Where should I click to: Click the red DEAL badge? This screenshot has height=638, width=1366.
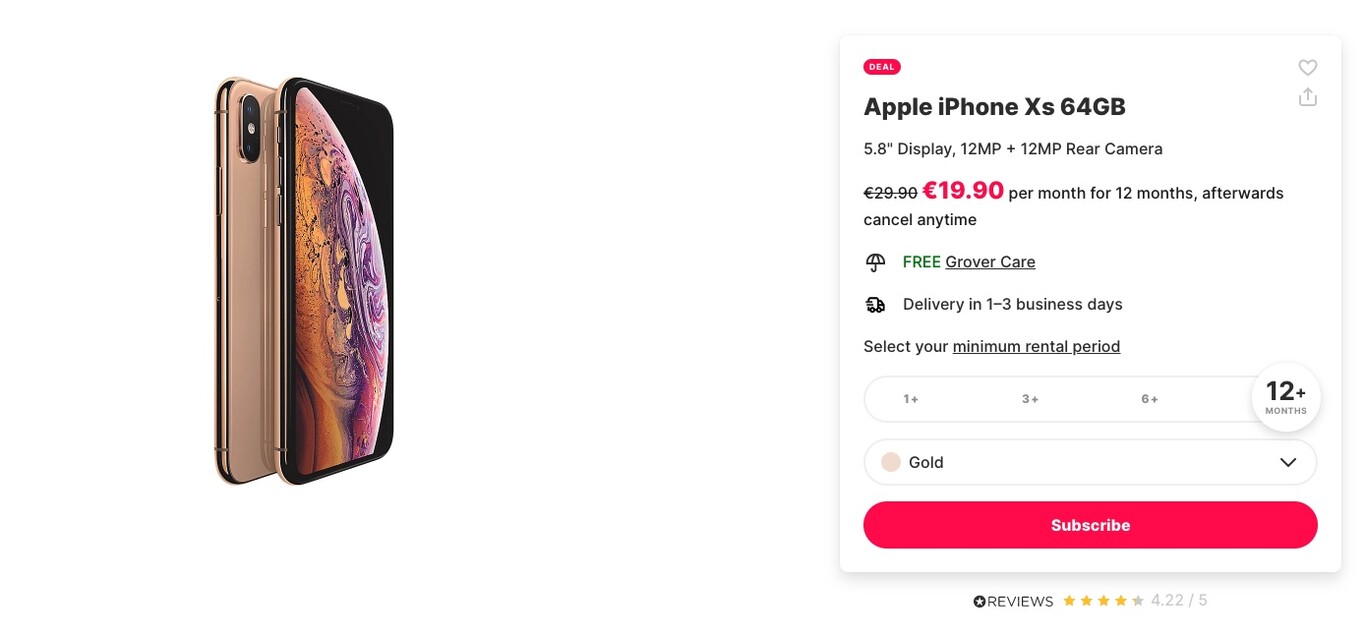click(881, 67)
